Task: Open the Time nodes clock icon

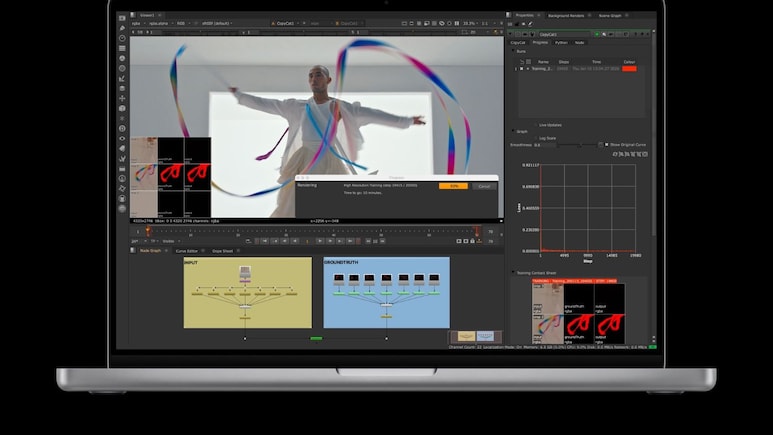Action: tap(122, 38)
